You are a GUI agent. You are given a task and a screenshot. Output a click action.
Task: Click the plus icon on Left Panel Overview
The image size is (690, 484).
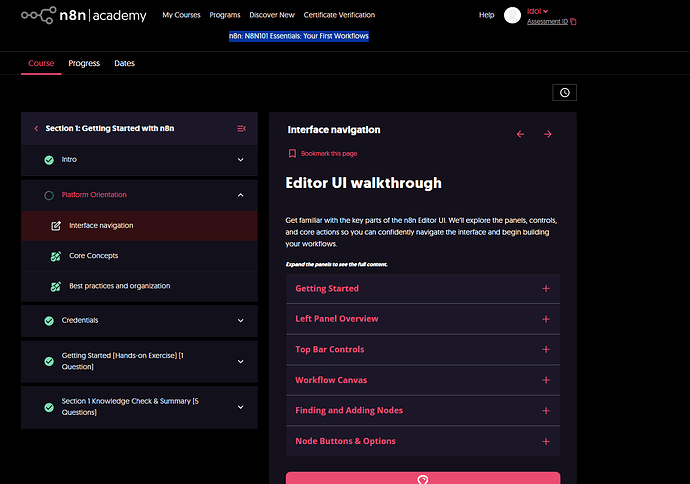(546, 319)
